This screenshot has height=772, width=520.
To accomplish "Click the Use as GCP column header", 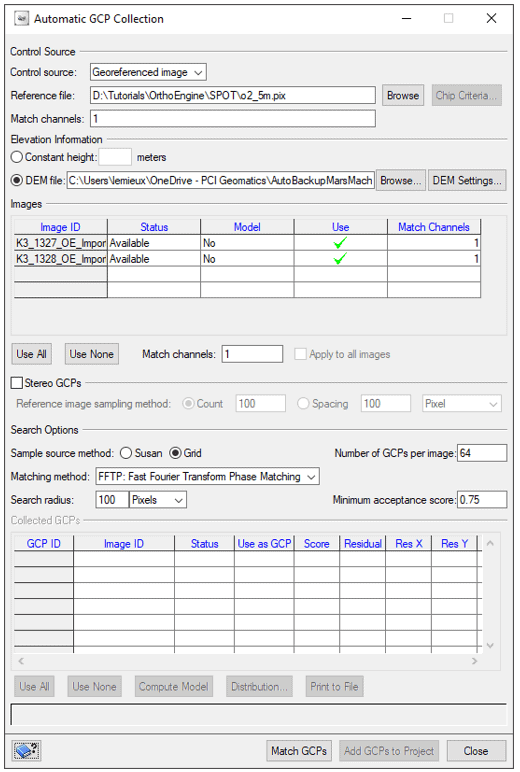I will coord(264,544).
